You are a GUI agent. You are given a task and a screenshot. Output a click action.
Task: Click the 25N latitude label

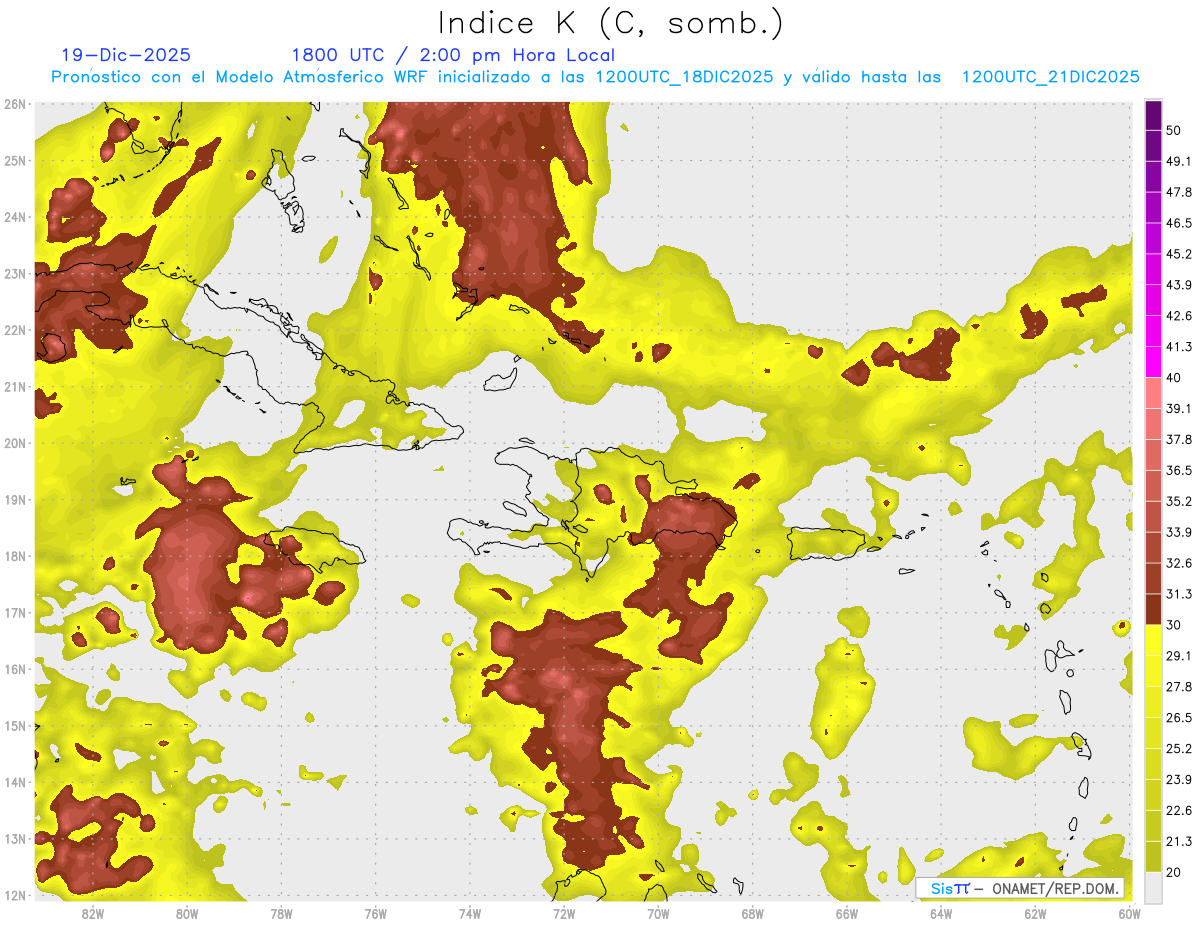pos(15,161)
